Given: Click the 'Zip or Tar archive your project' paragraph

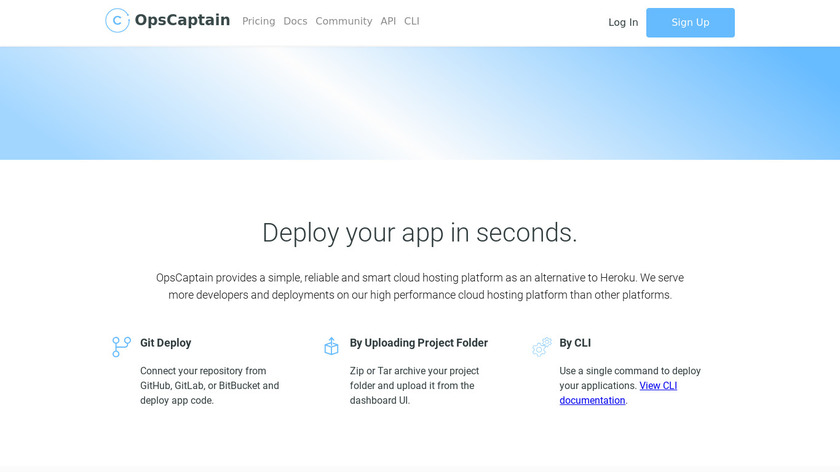Looking at the screenshot, I should 414,386.
